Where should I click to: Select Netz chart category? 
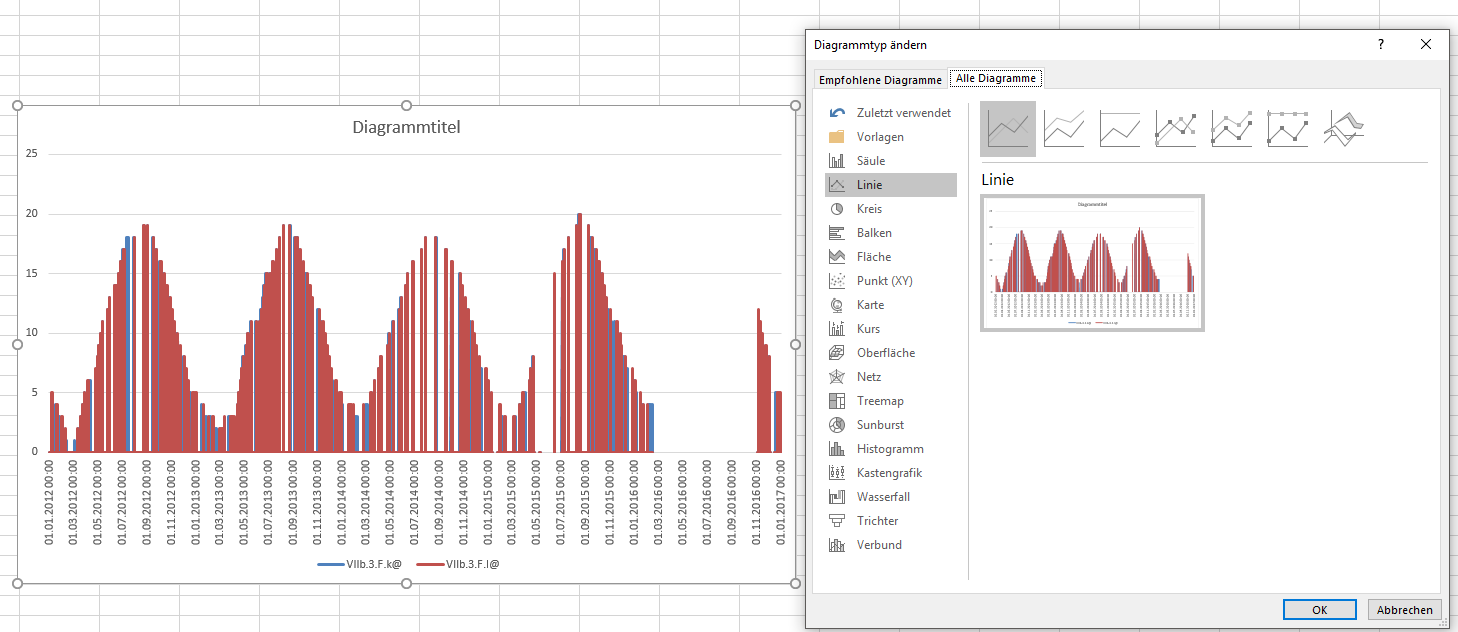[x=891, y=377]
